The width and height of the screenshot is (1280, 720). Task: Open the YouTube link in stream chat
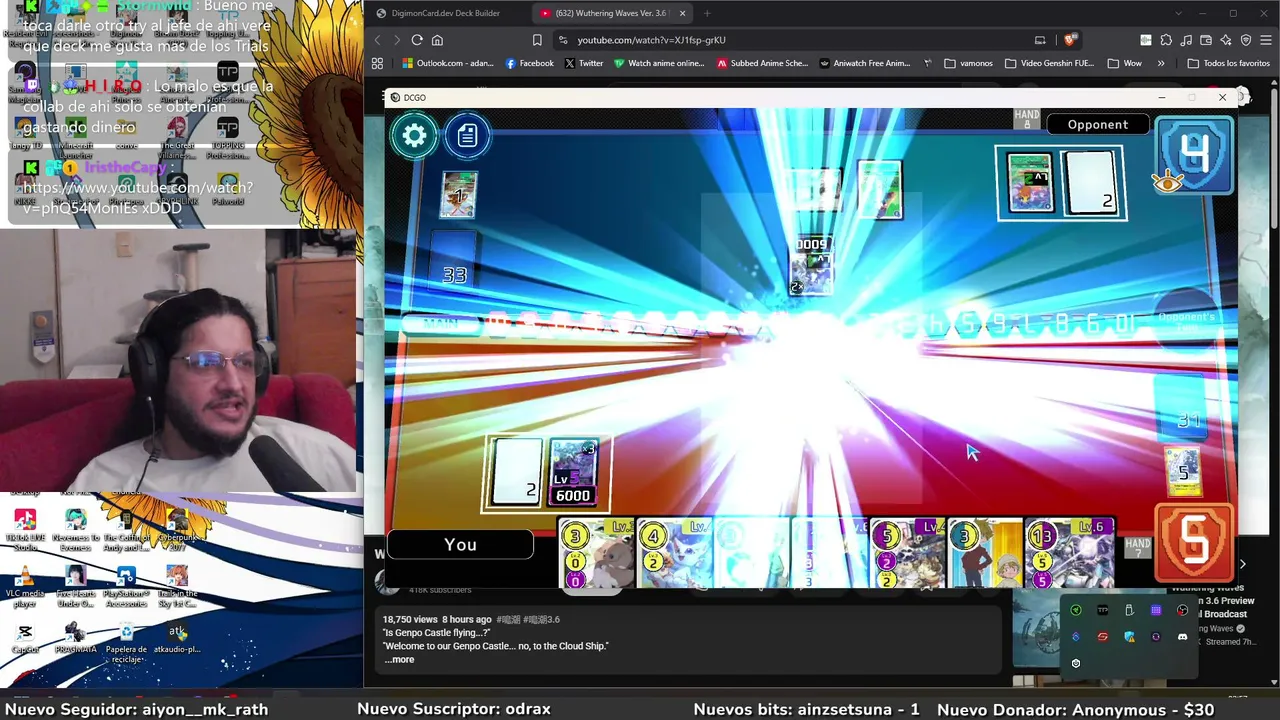(x=137, y=198)
